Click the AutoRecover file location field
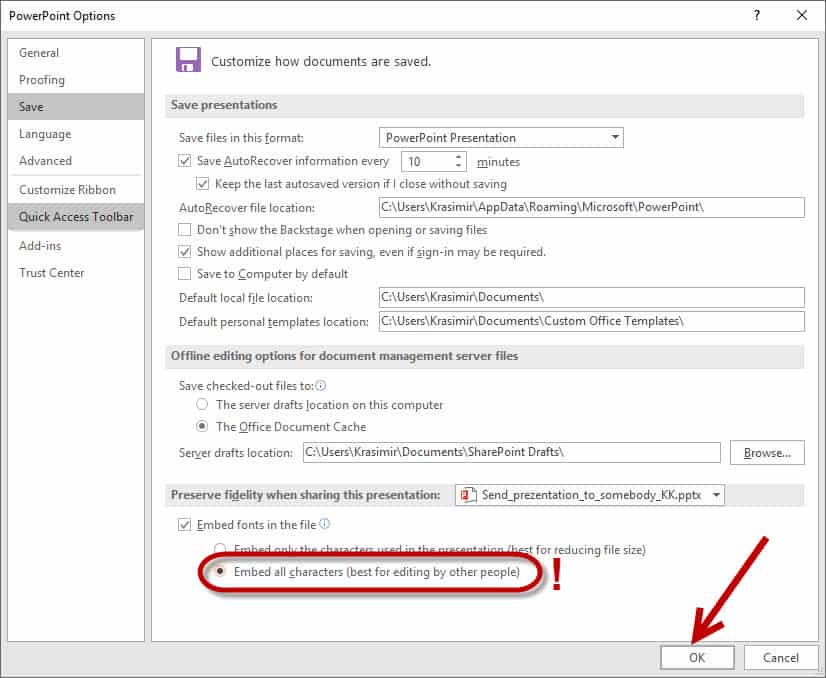 coord(592,207)
